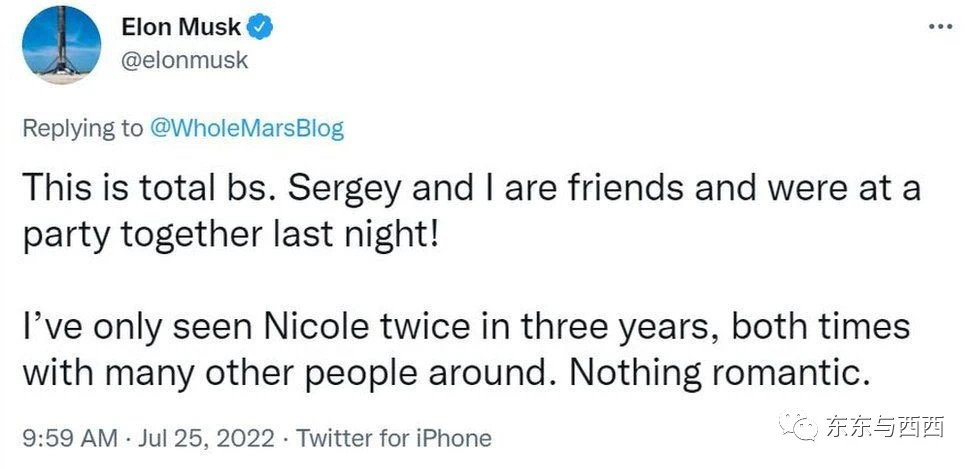Image resolution: width=976 pixels, height=469 pixels.
Task: Click the "This is total bs" sentence
Action: click(165, 188)
